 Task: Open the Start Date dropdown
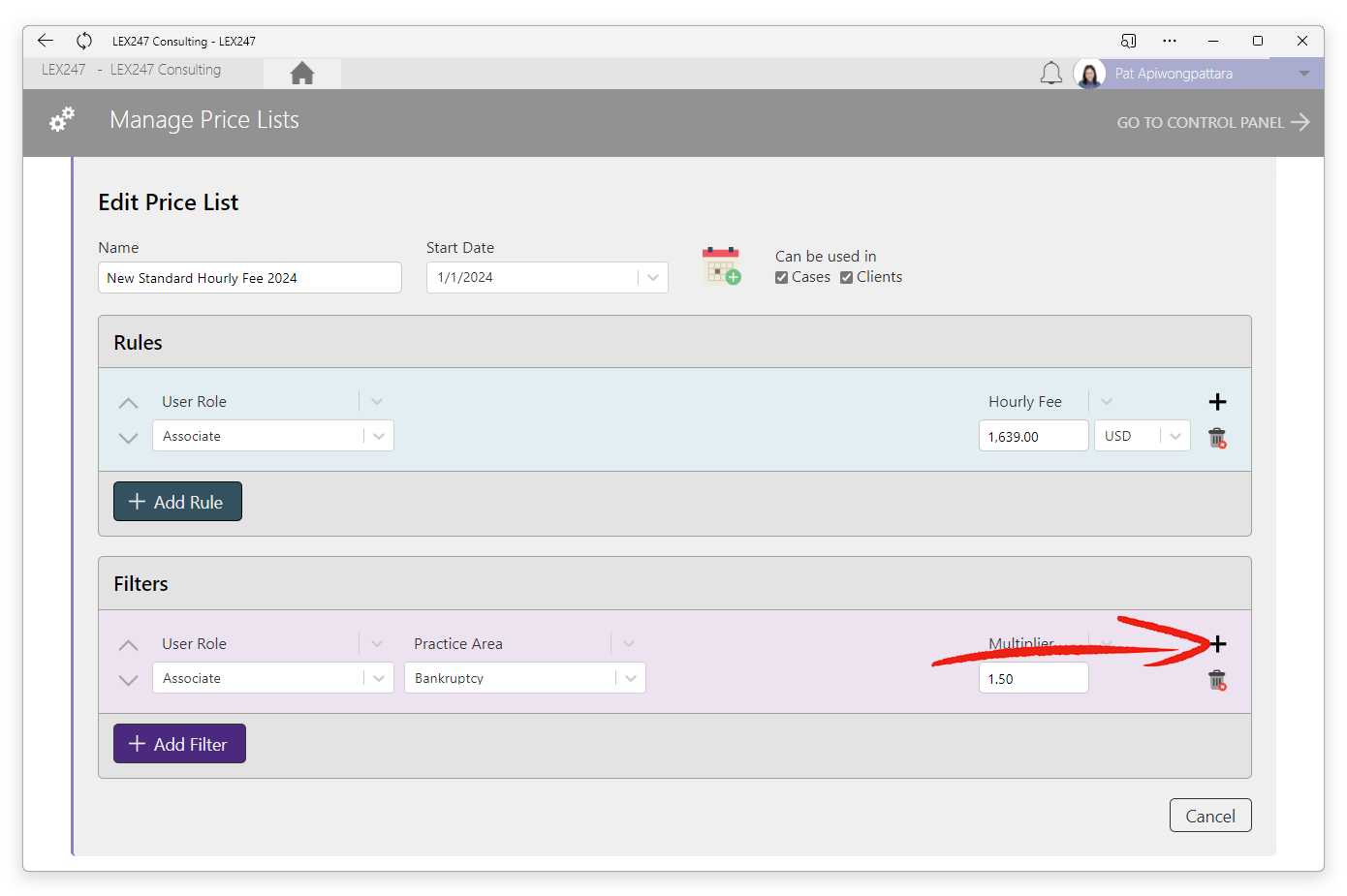[x=653, y=277]
